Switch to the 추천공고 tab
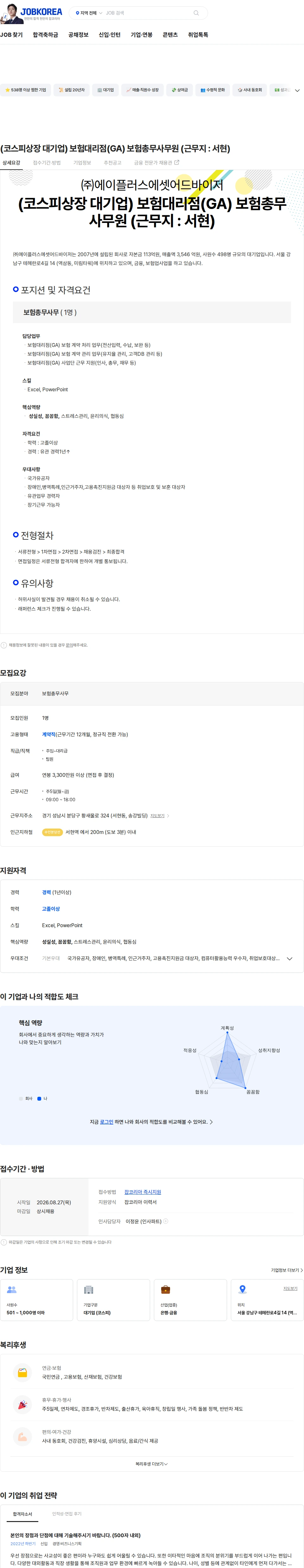The height and width of the screenshot is (1568, 304). tap(112, 163)
